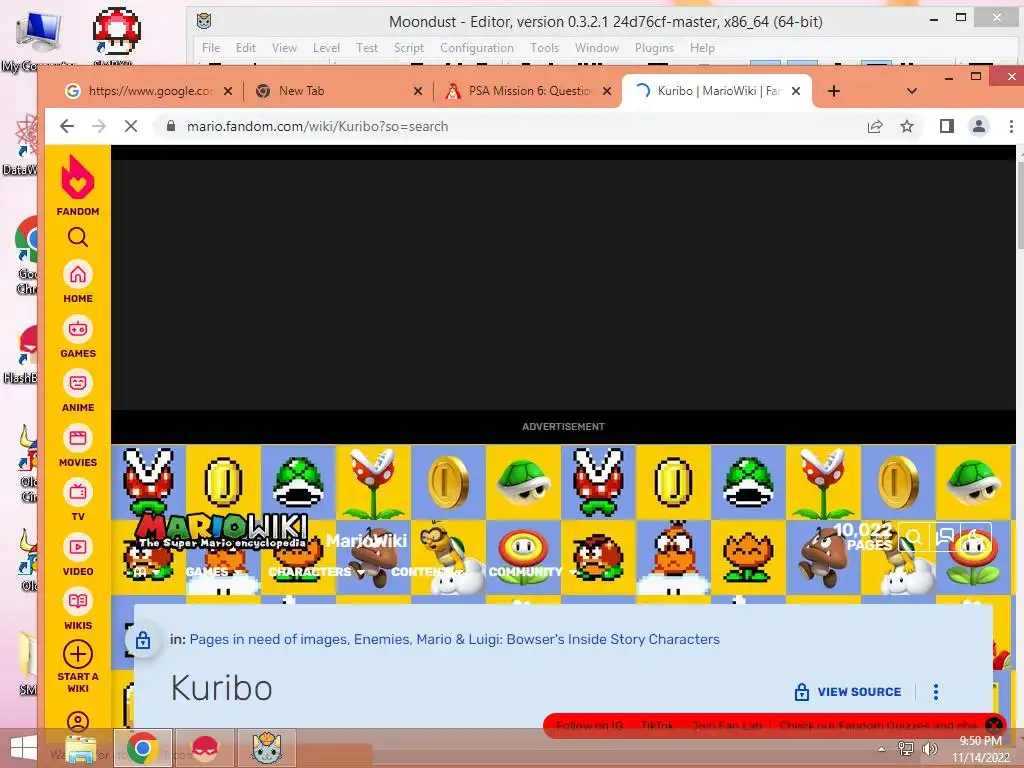This screenshot has width=1024, height=768.
Task: Close the red promo banner
Action: (x=994, y=725)
